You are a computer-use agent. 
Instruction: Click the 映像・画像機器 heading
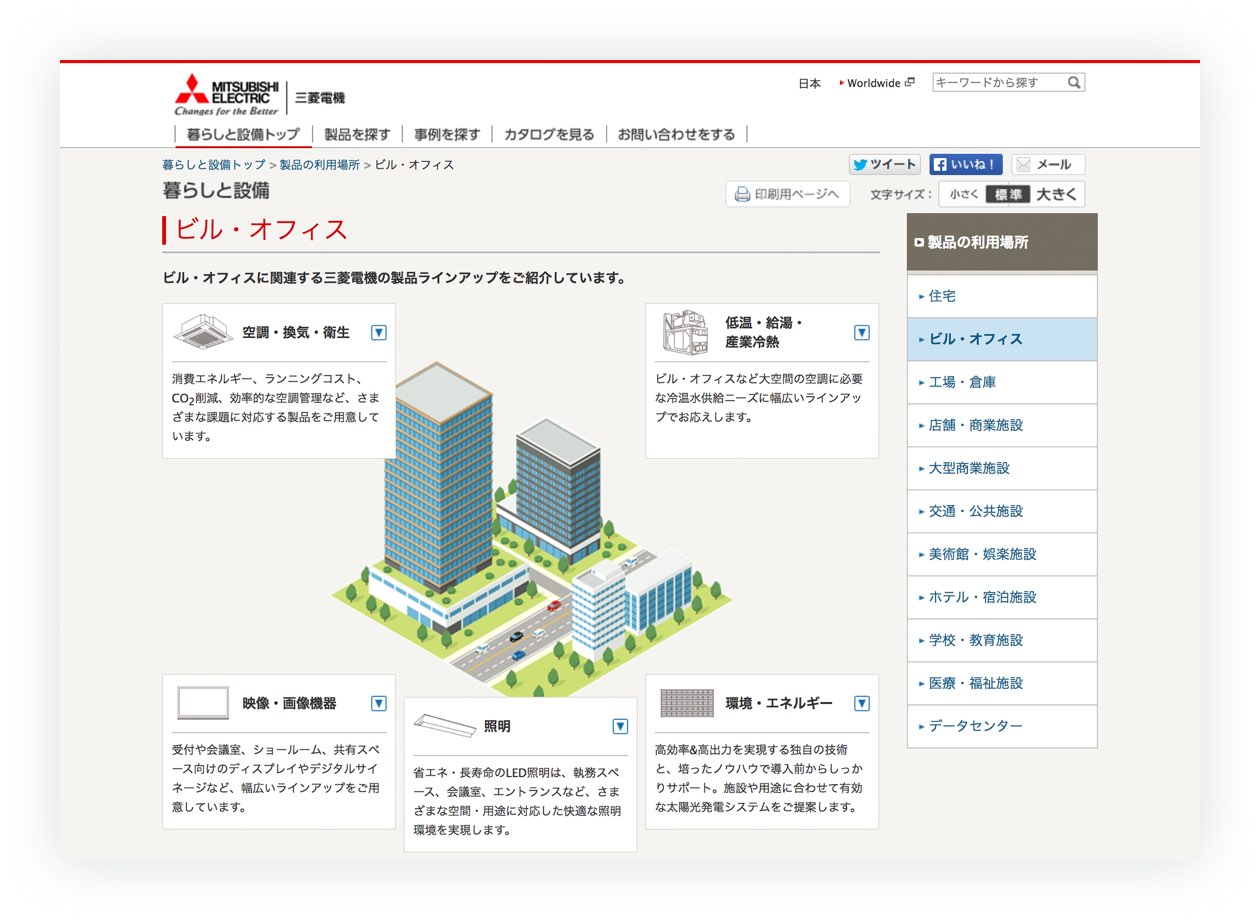pos(290,703)
